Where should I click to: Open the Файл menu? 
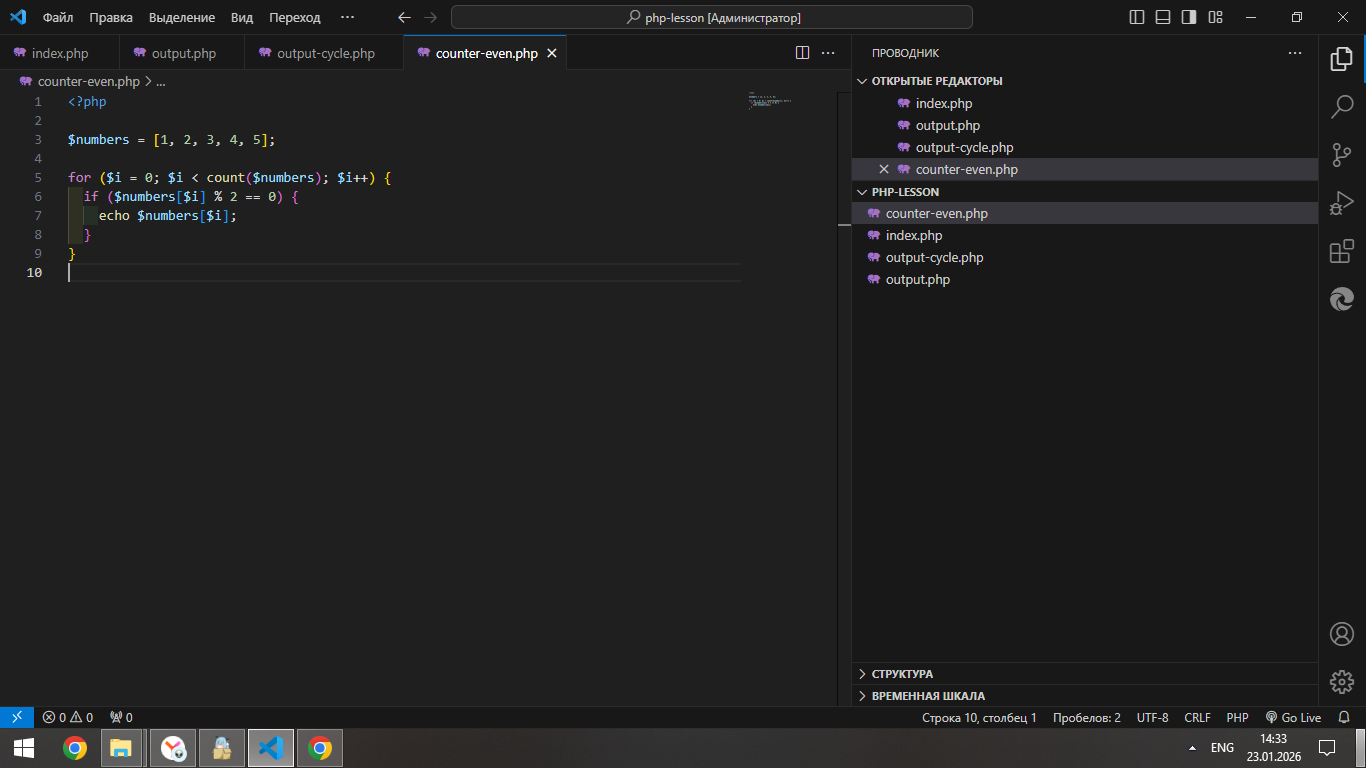coord(58,18)
